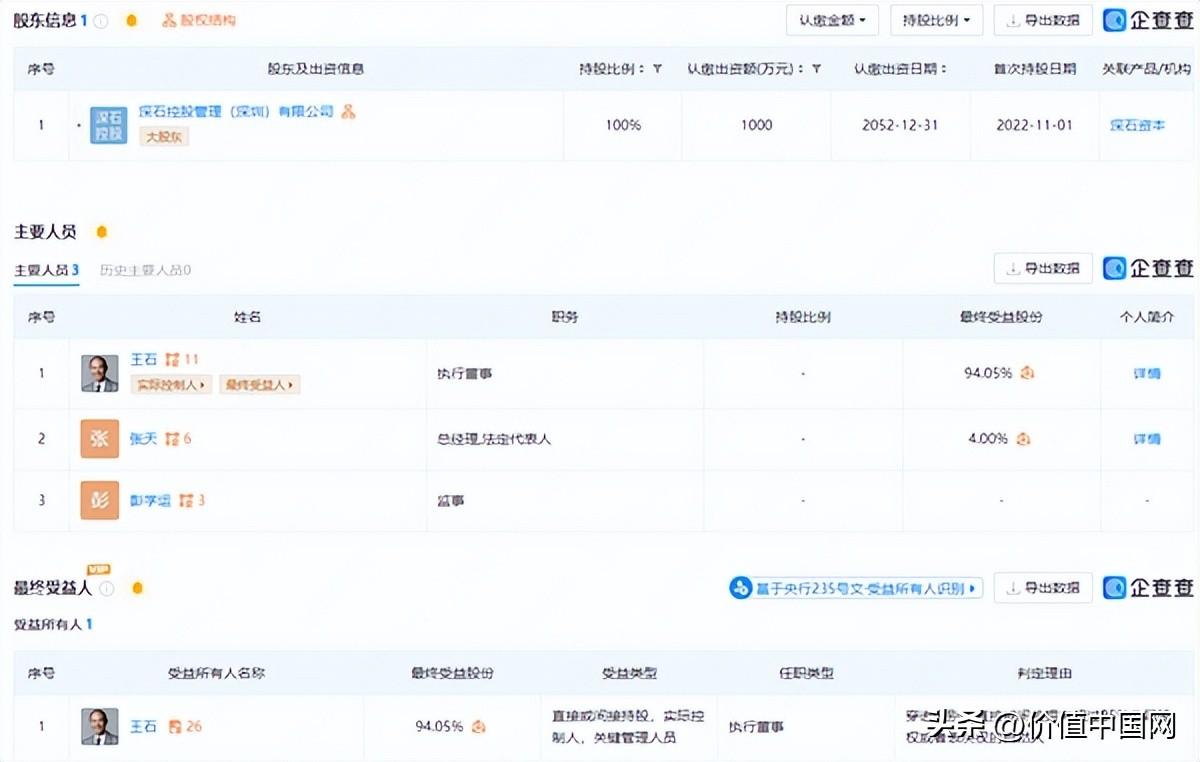The width and height of the screenshot is (1200, 762).
Task: Switch to the 历史主要人员 tab
Action: pos(145,270)
